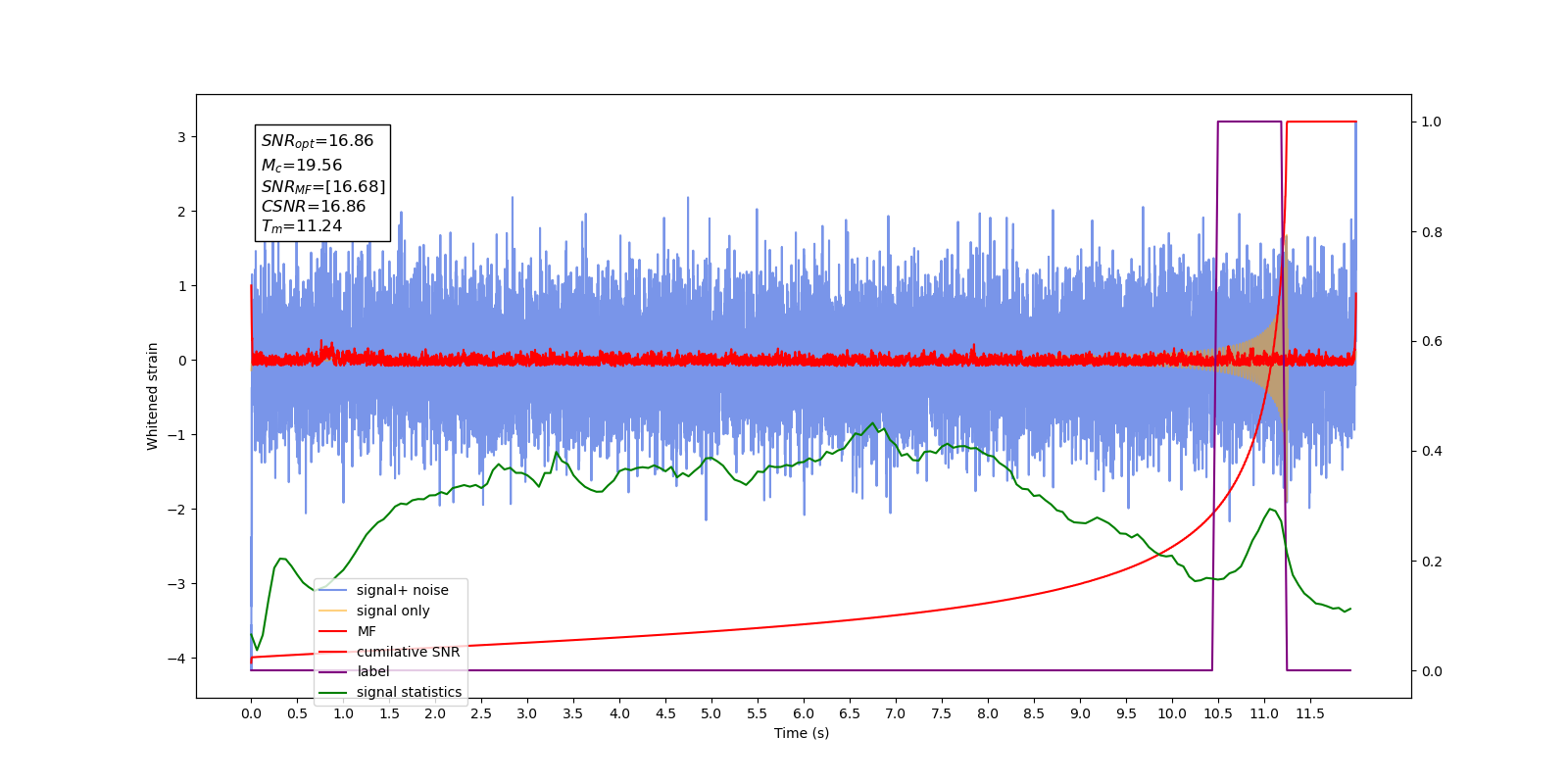
Task: Click the 3 tick on left strain axis
Action: (x=181, y=137)
